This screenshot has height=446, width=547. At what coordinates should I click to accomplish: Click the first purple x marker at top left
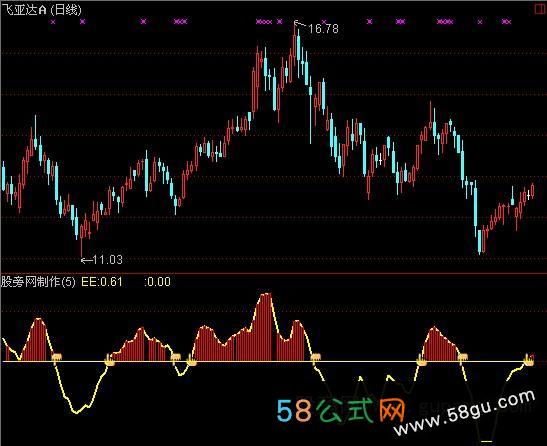53,22
